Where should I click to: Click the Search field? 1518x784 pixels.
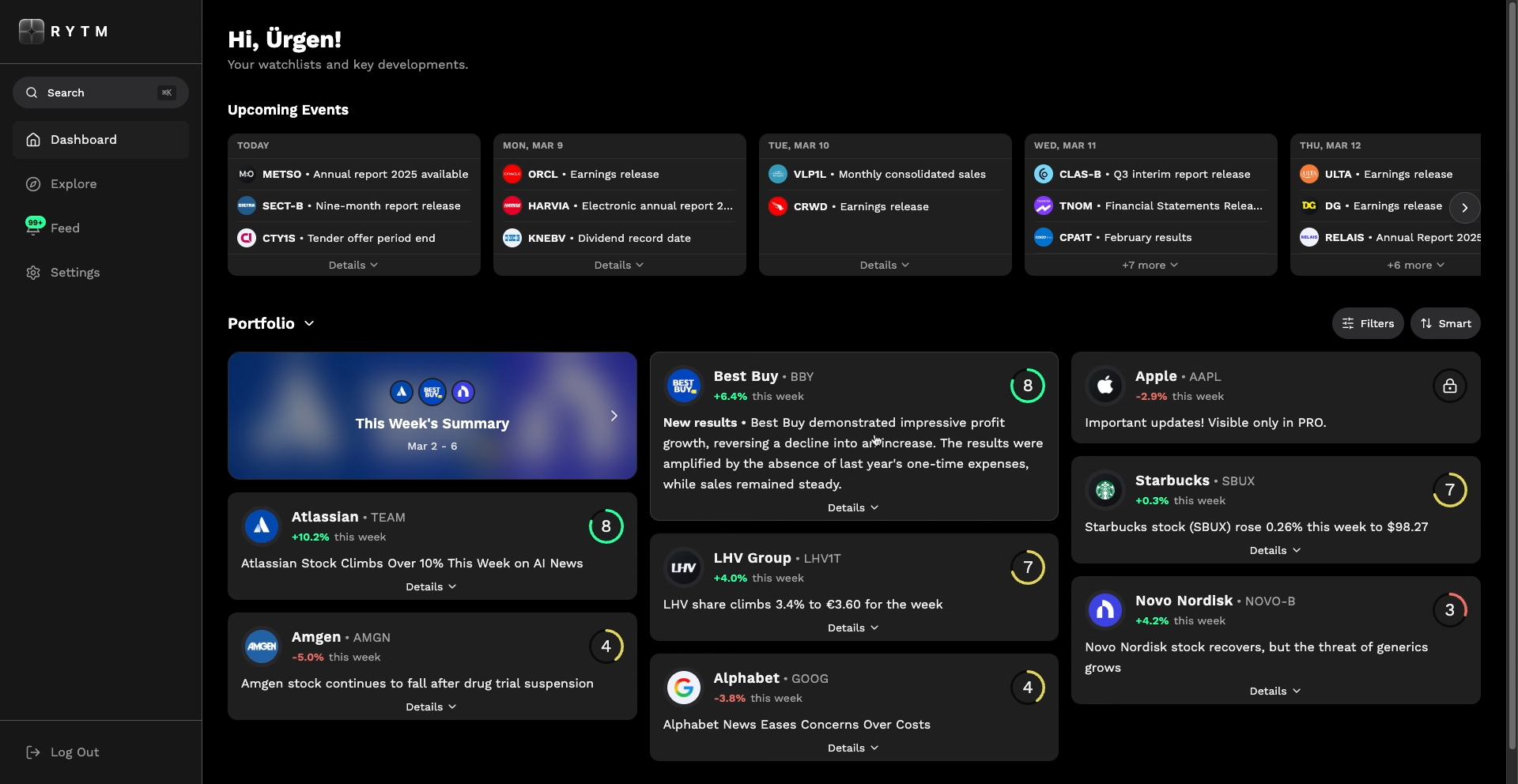(x=100, y=92)
